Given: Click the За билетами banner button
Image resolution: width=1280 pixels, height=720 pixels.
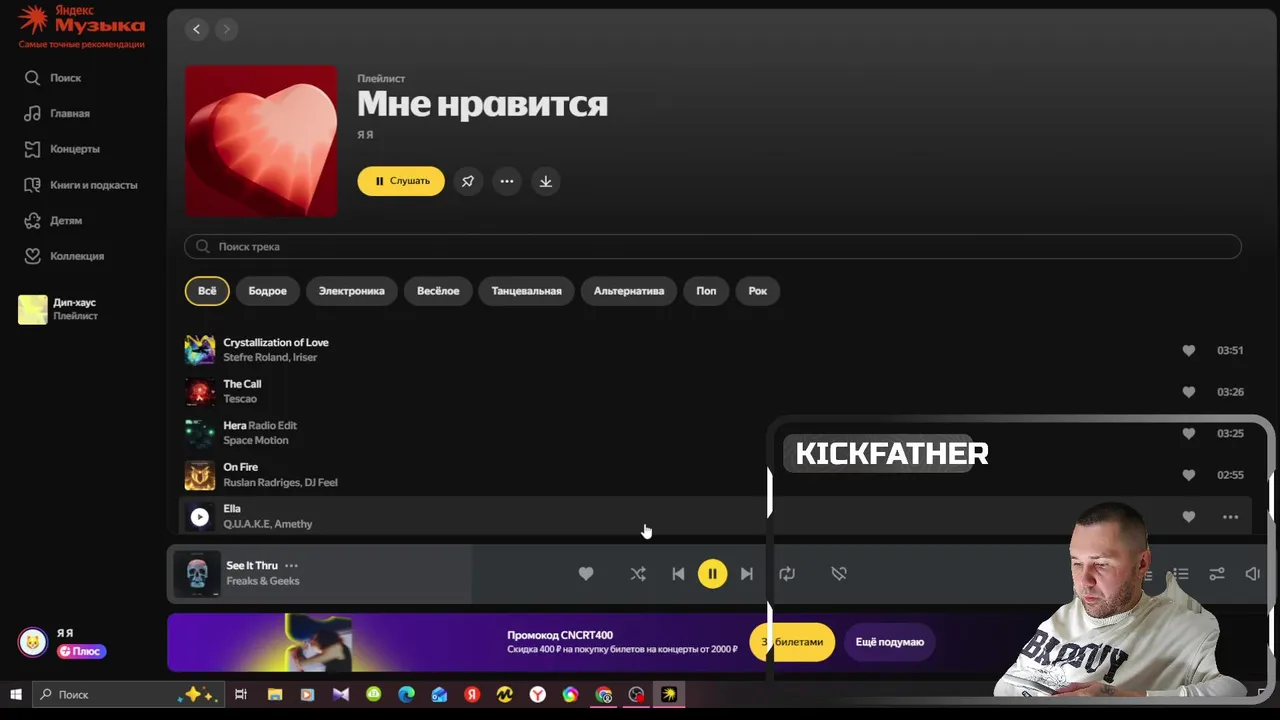Looking at the screenshot, I should click(792, 642).
